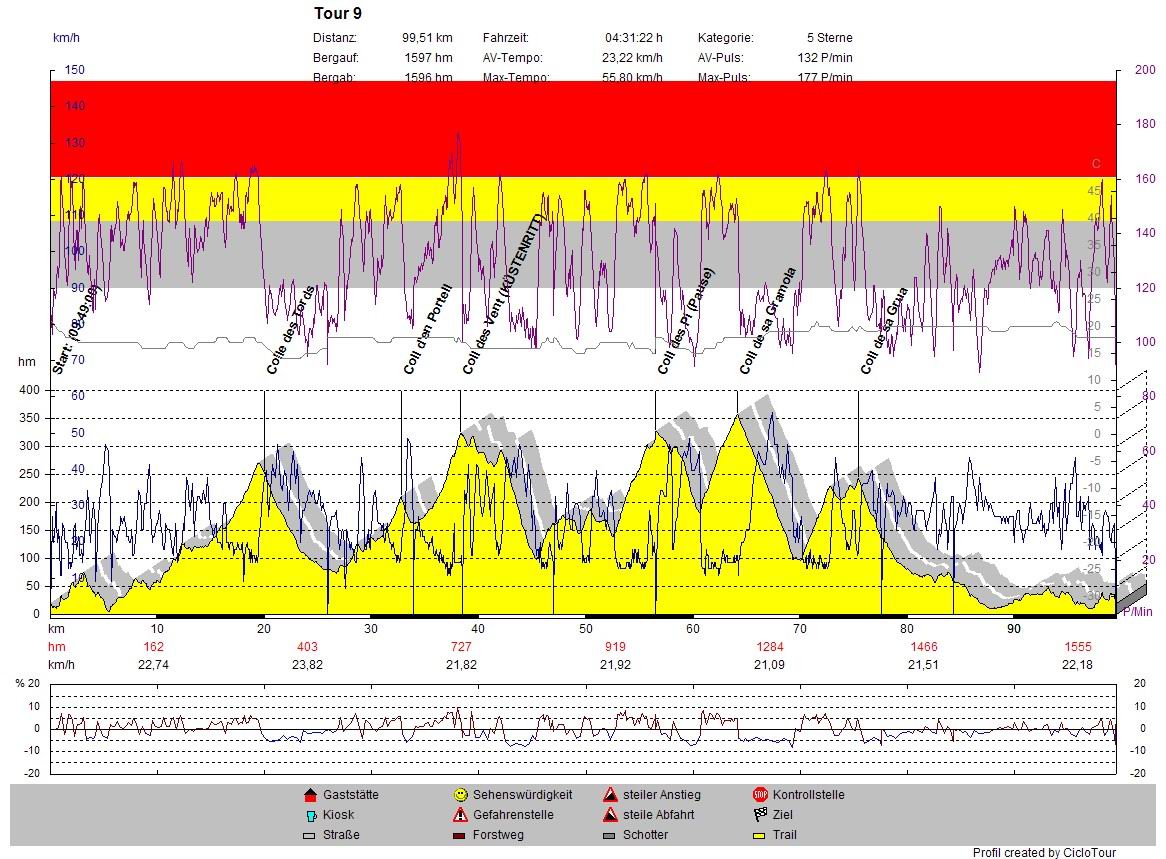Image resolution: width=1166 pixels, height=859 pixels.
Task: Click the Profil created by CicloTour text
Action: pos(1044,853)
